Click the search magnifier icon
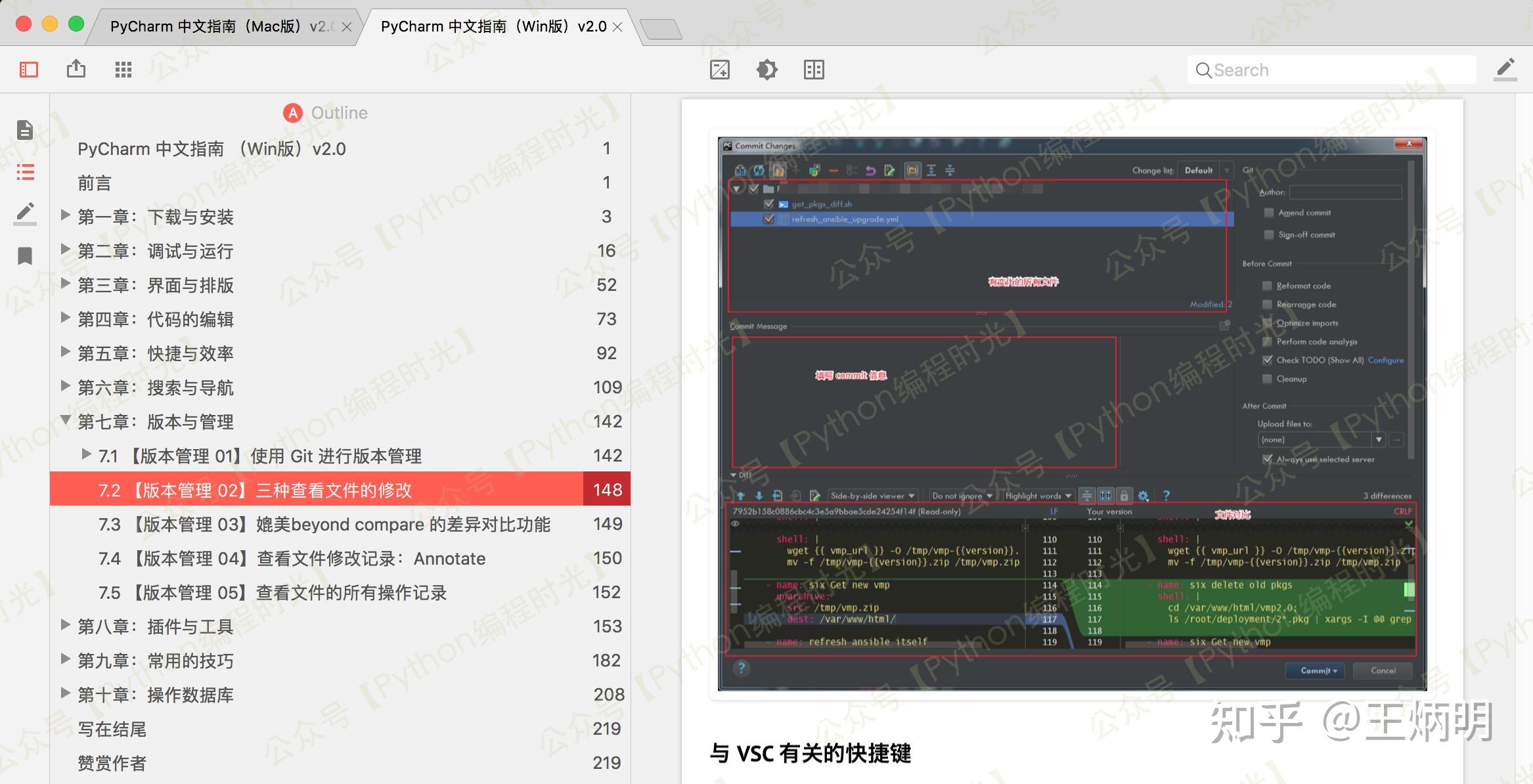 pyautogui.click(x=1204, y=70)
